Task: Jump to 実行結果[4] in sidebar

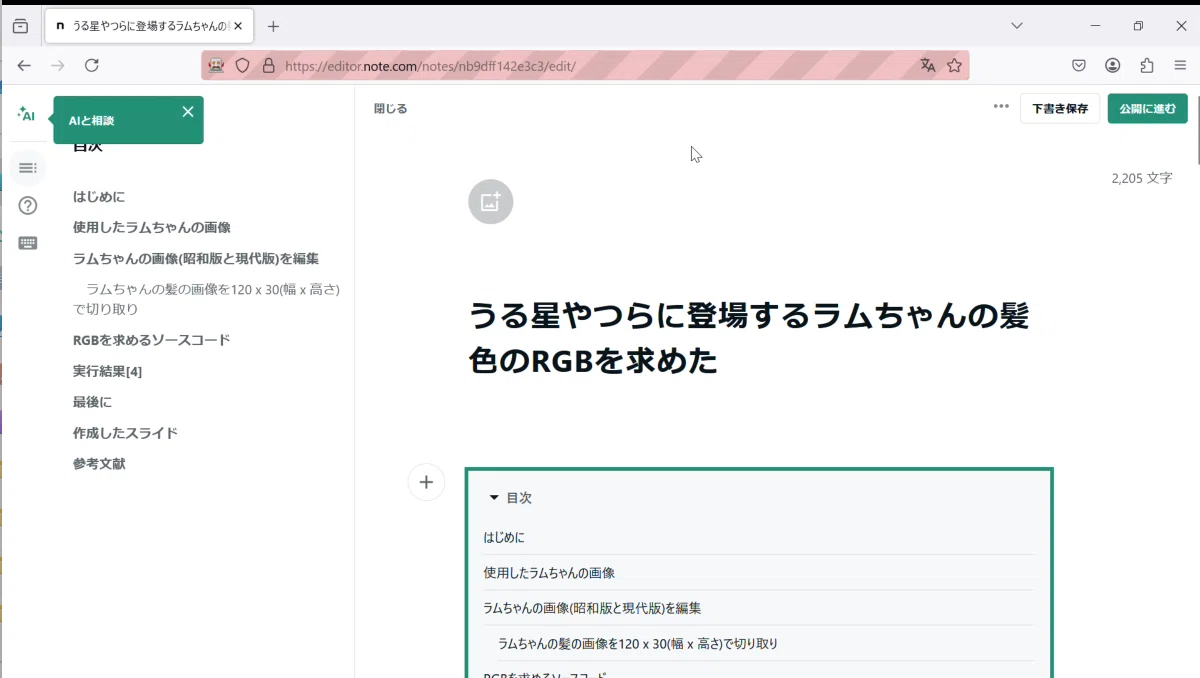Action: point(108,371)
